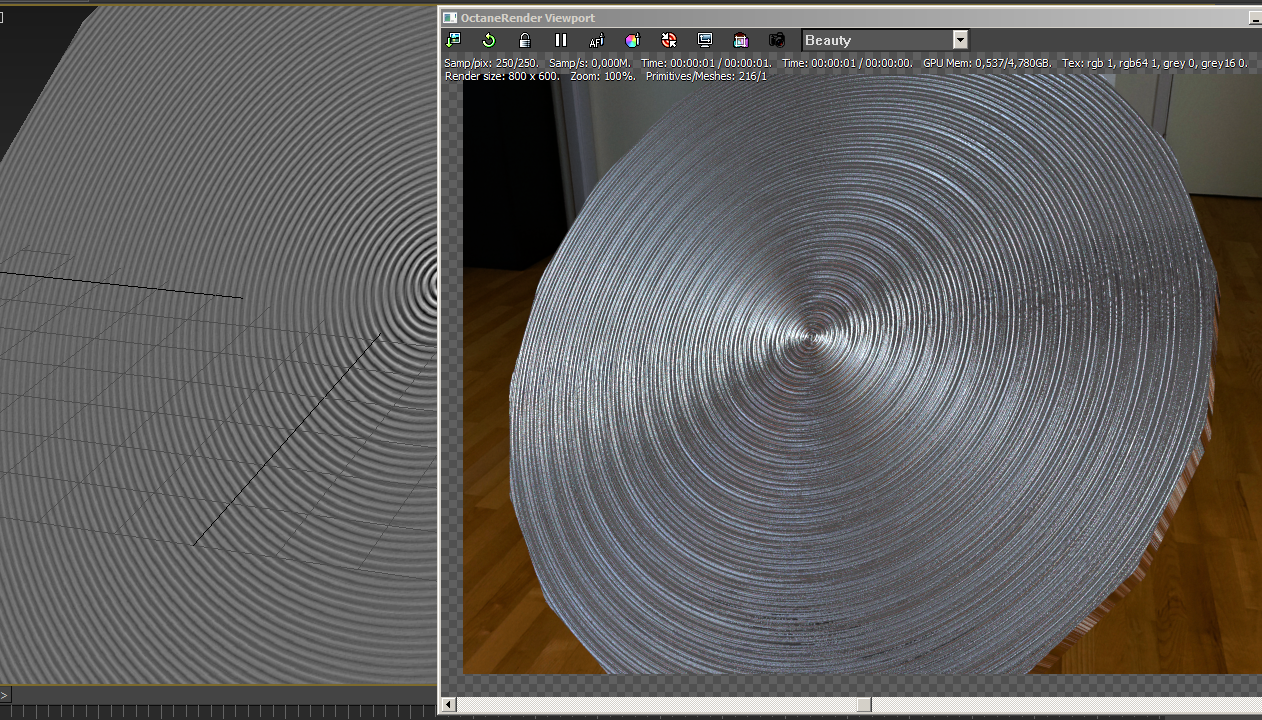
Task: Pause the Octane render
Action: coord(561,40)
